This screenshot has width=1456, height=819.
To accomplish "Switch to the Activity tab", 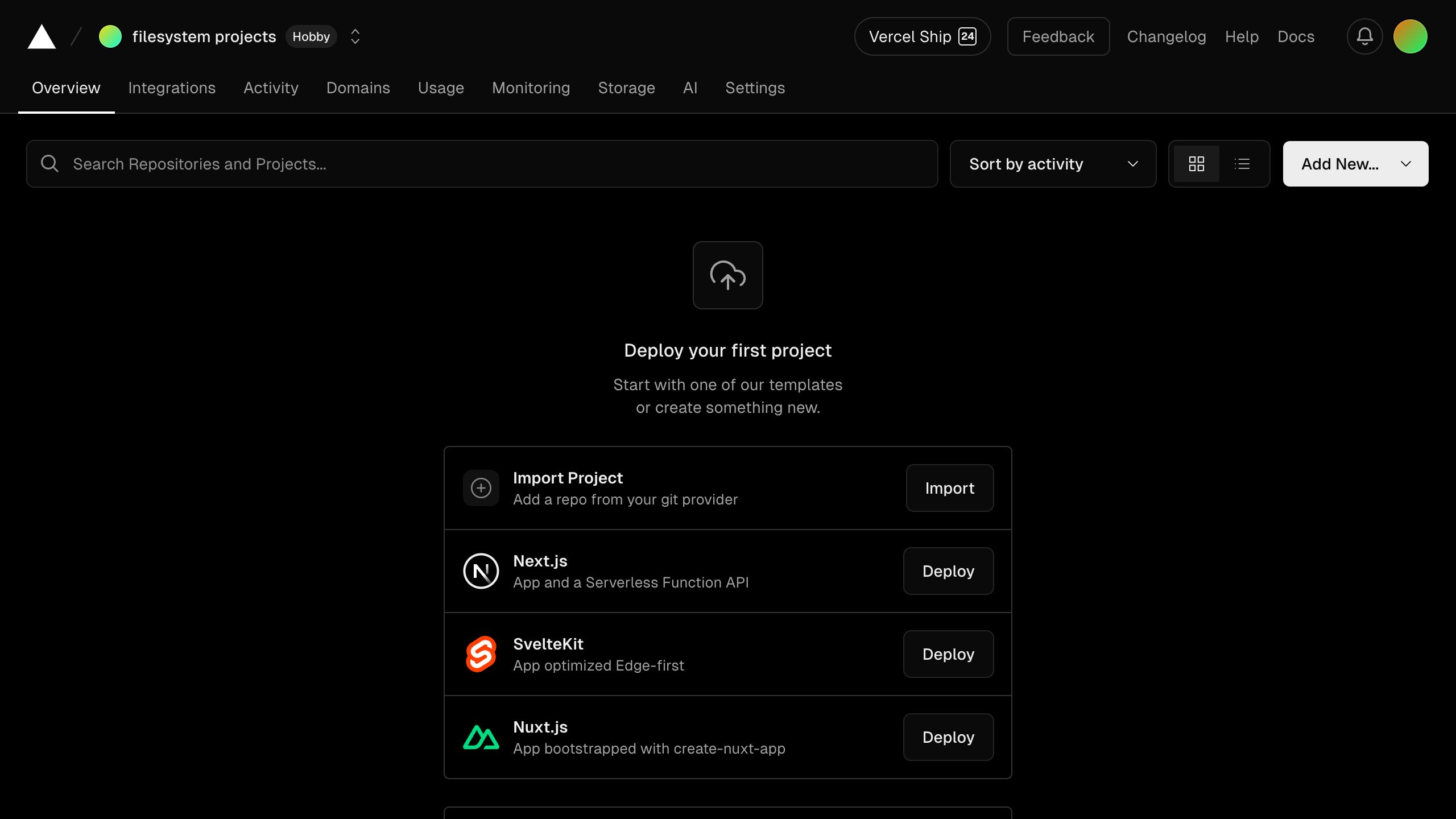I will coord(271,88).
